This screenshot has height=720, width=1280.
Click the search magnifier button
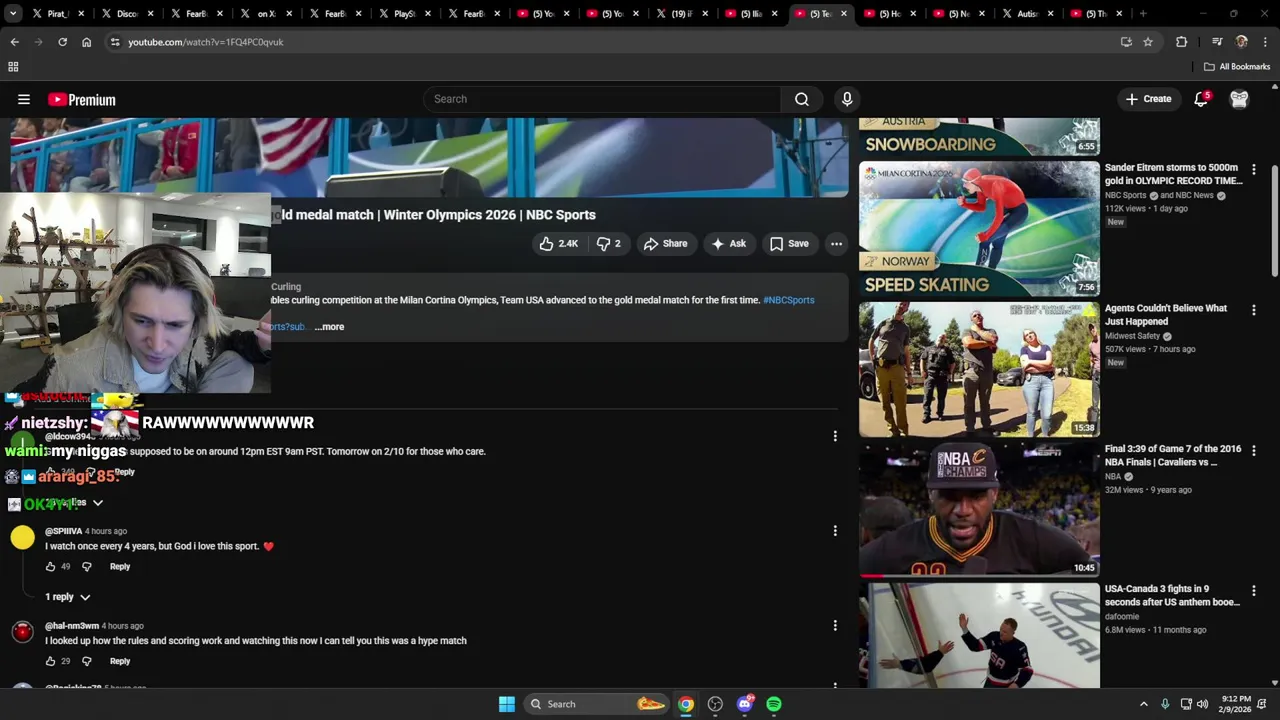(801, 99)
